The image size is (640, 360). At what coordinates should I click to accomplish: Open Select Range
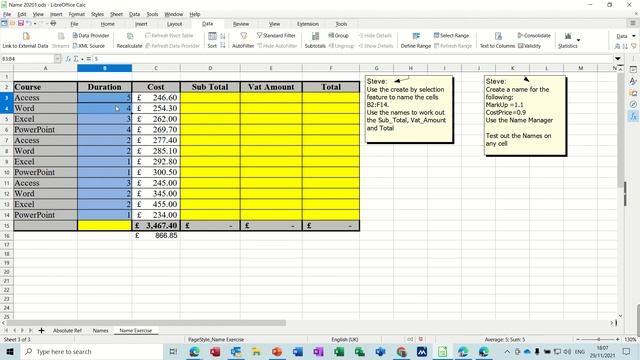pyautogui.click(x=451, y=36)
